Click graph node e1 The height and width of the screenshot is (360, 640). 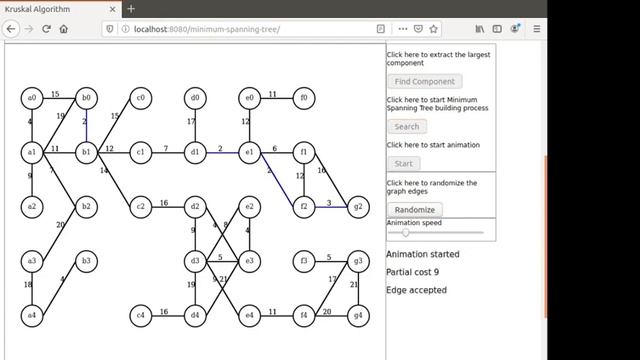pos(249,152)
